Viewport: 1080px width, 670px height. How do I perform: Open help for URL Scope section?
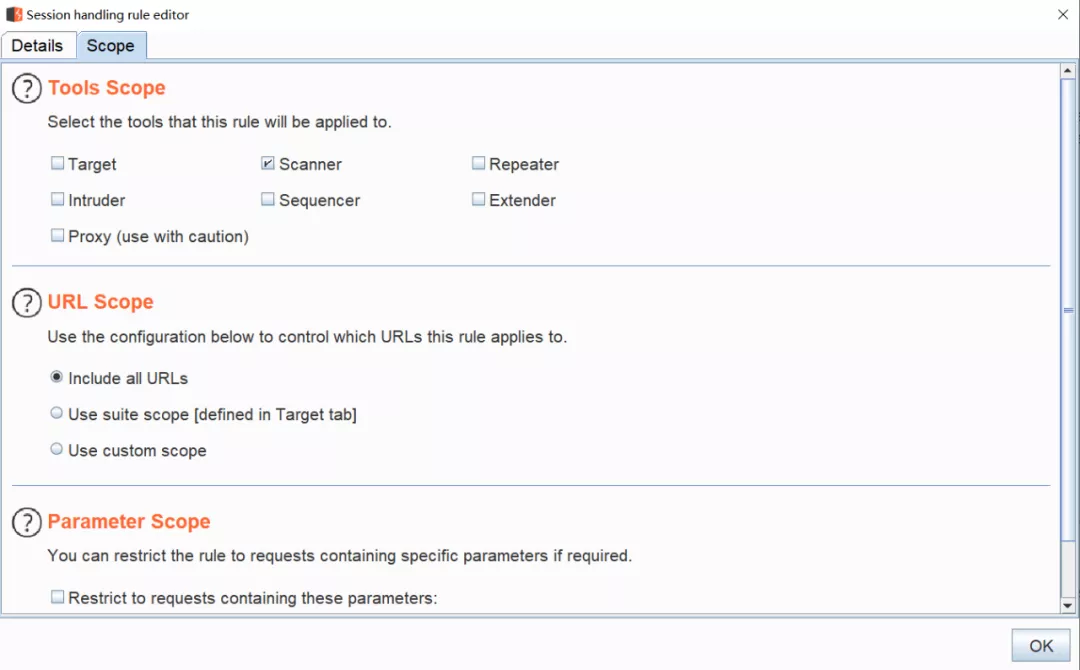pyautogui.click(x=27, y=303)
